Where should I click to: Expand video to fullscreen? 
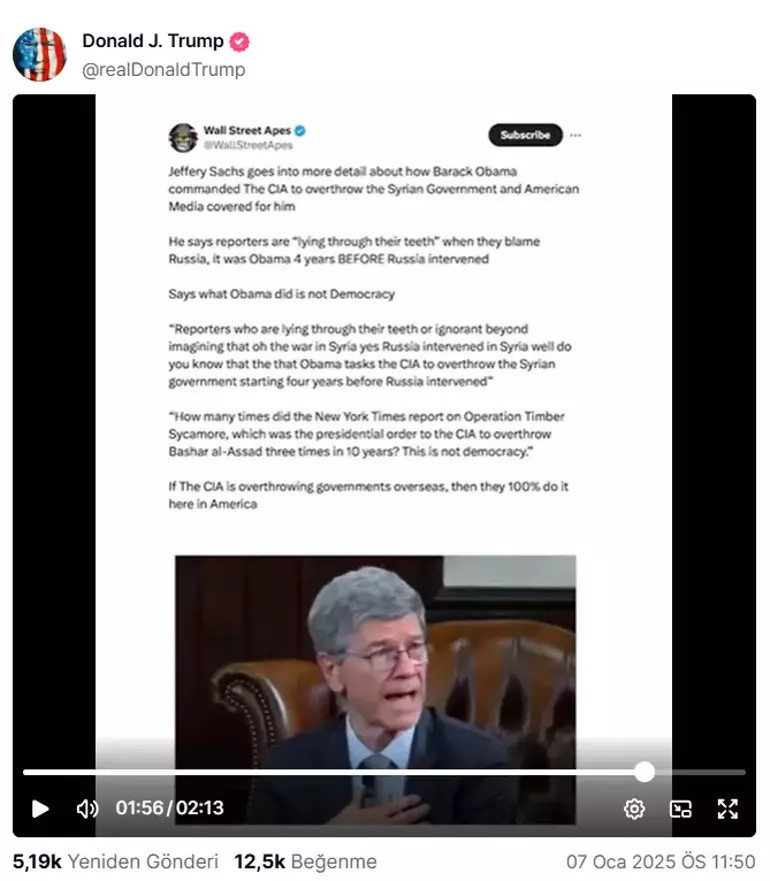point(727,809)
